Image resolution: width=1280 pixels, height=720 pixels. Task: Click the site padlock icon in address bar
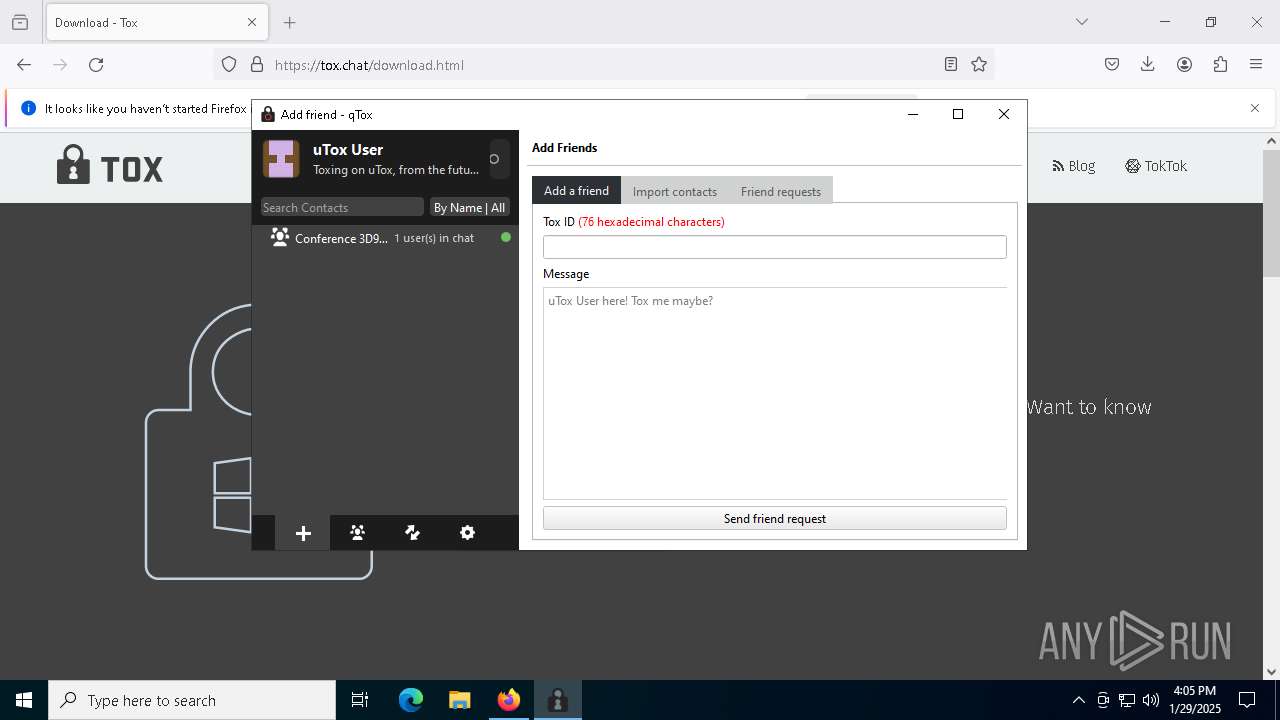(x=257, y=65)
